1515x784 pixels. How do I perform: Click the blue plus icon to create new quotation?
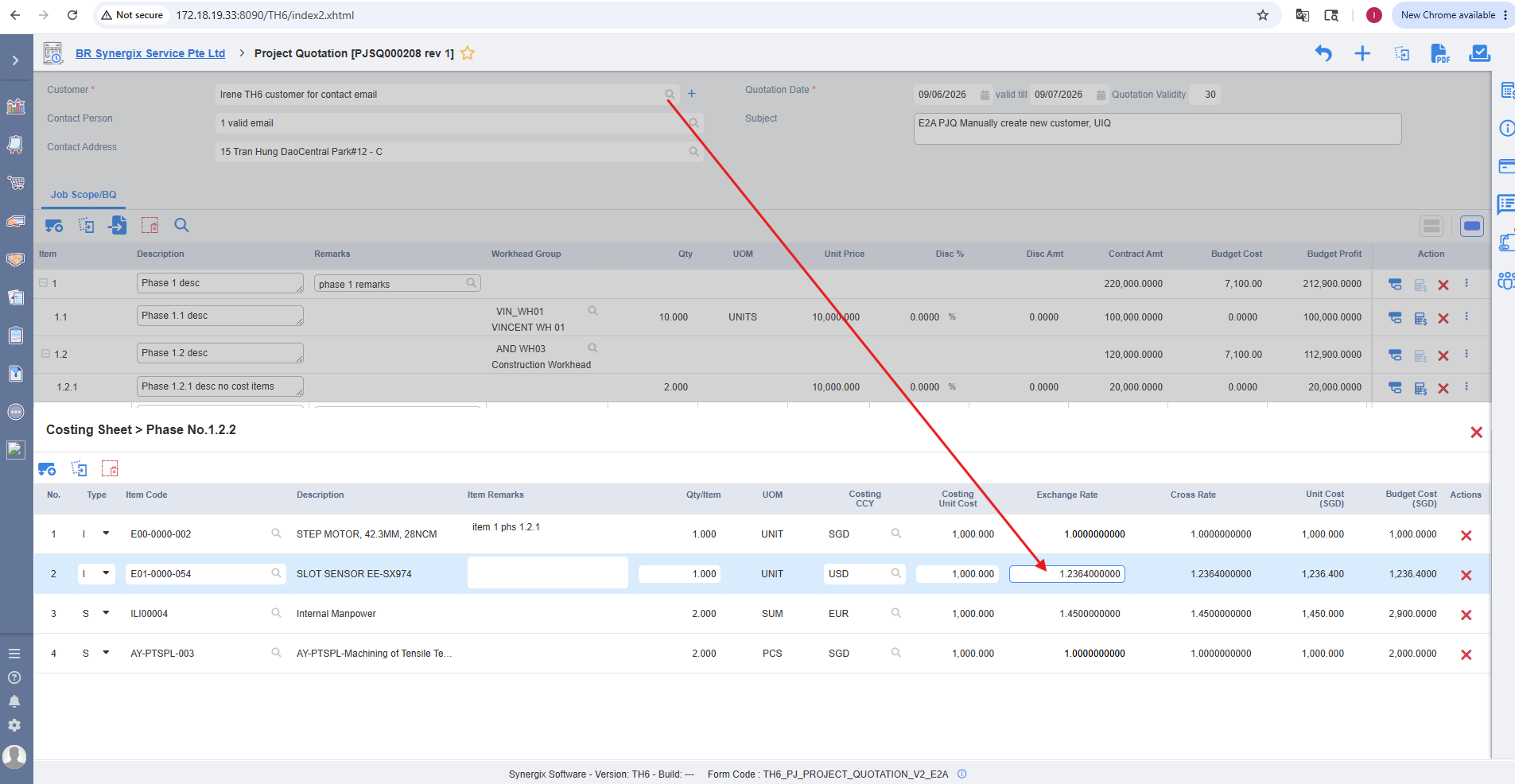[x=1362, y=53]
